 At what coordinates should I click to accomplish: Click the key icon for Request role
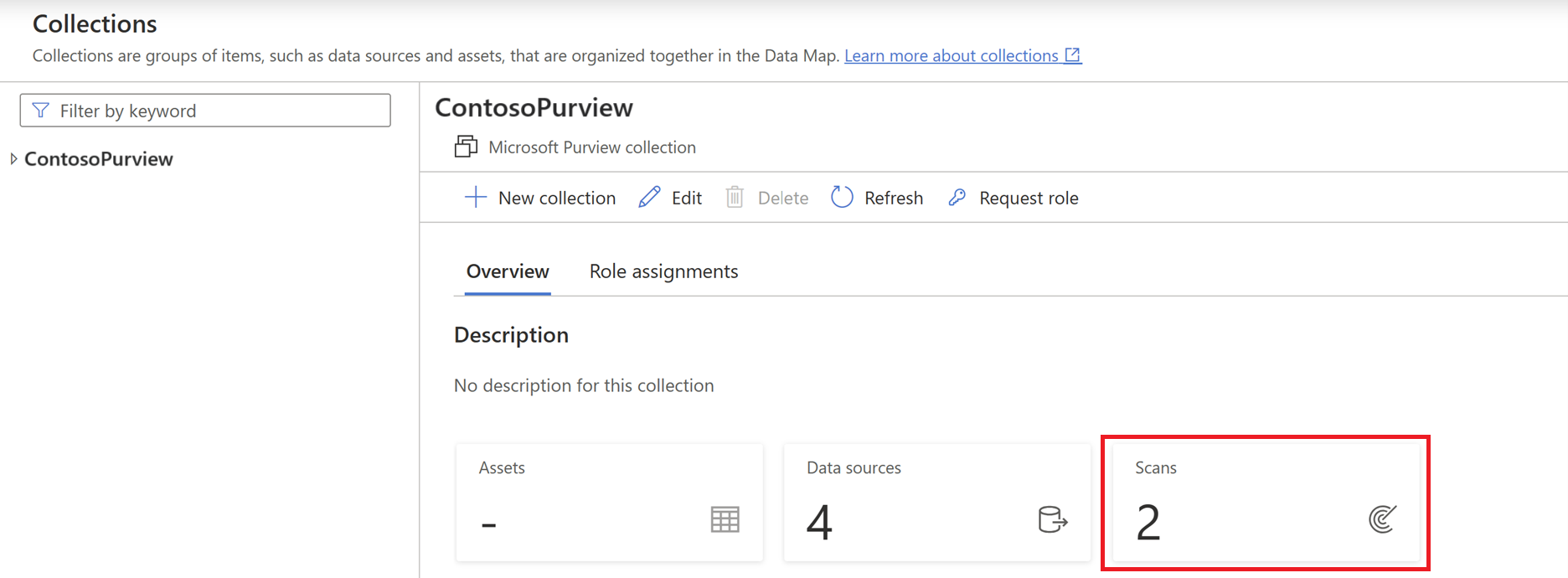point(957,198)
